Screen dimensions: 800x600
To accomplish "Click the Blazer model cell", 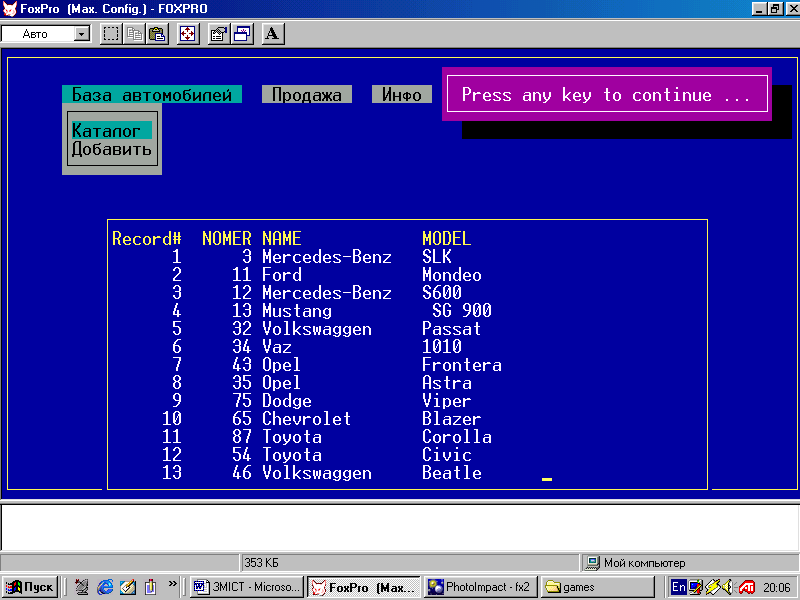I will pos(452,419).
